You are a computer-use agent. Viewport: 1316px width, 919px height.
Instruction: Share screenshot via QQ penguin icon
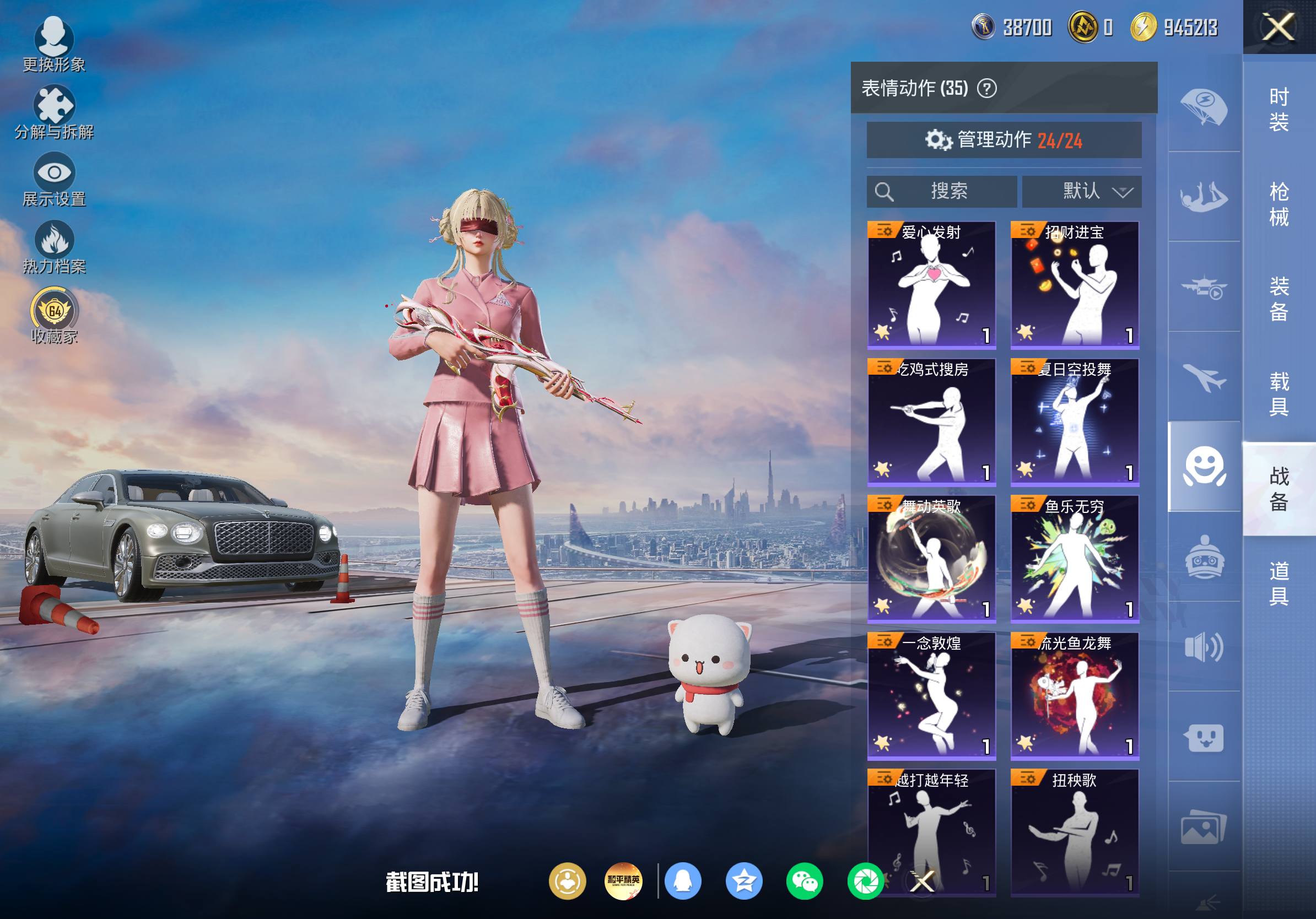[x=683, y=881]
